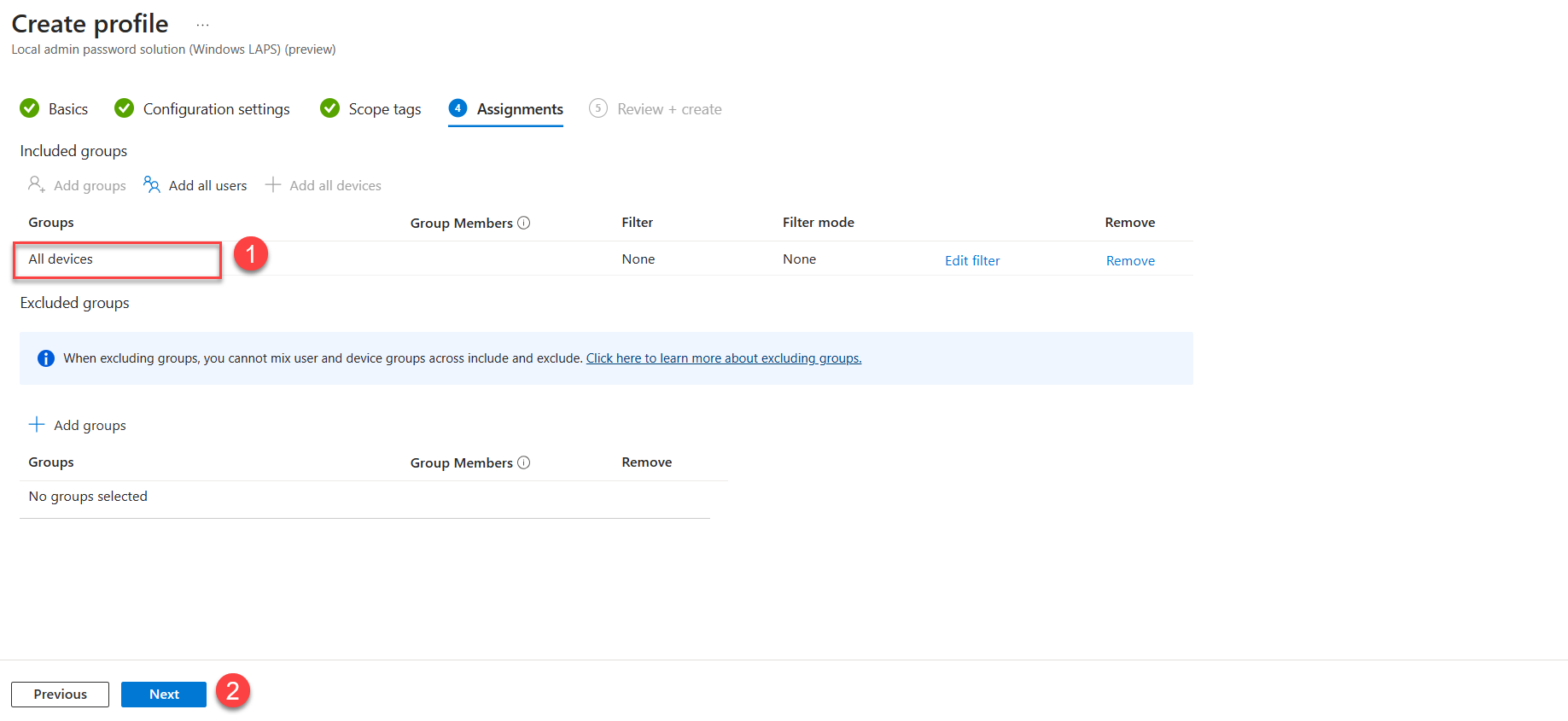1568x721 pixels.
Task: Switch to the Basics tab
Action: click(x=68, y=109)
